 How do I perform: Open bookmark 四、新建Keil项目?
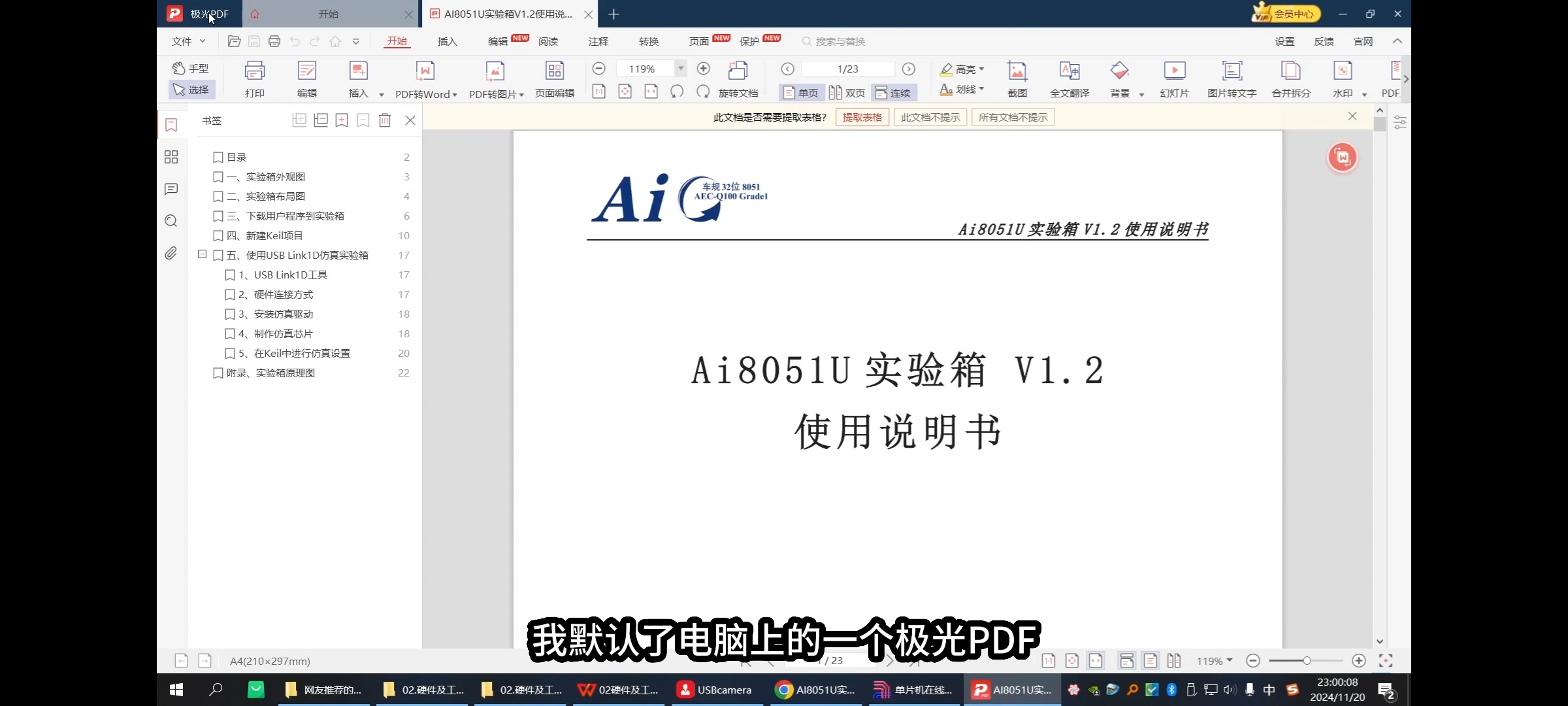(265, 235)
